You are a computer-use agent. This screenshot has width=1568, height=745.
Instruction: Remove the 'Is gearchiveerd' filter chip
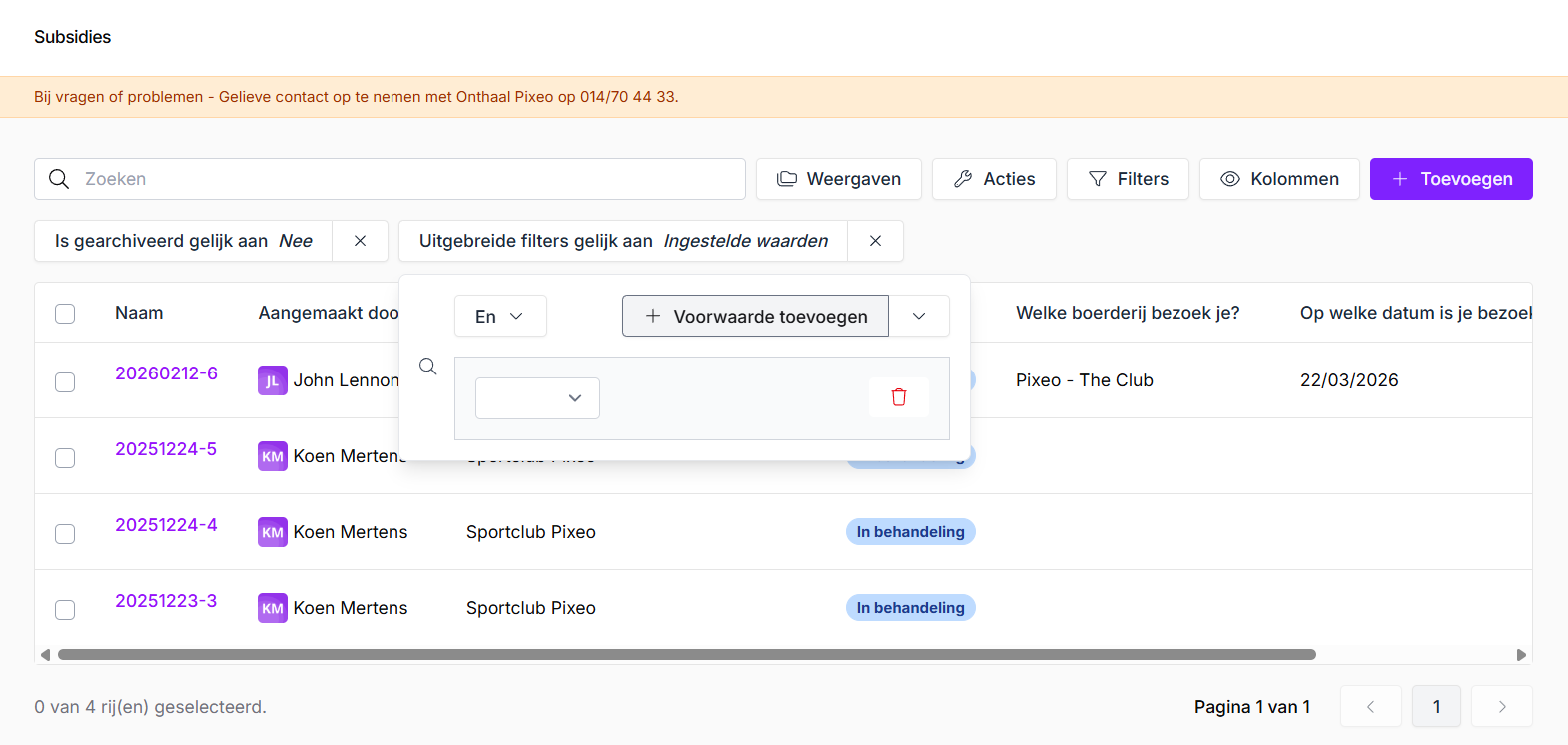[361, 241]
